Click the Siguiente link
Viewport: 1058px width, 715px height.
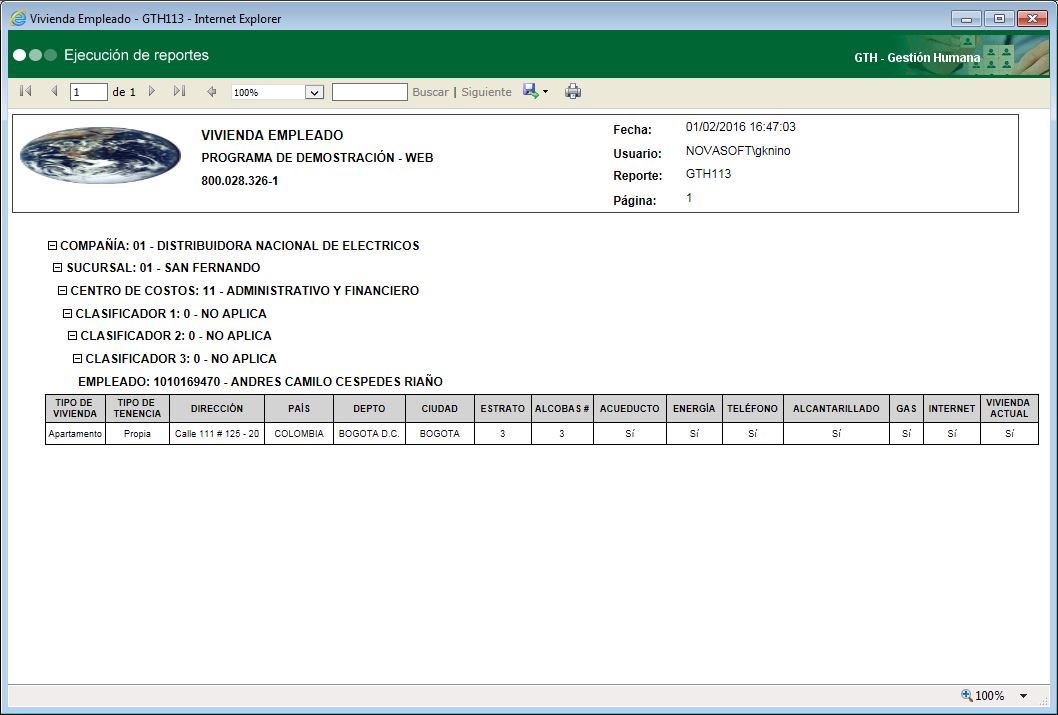tap(486, 91)
